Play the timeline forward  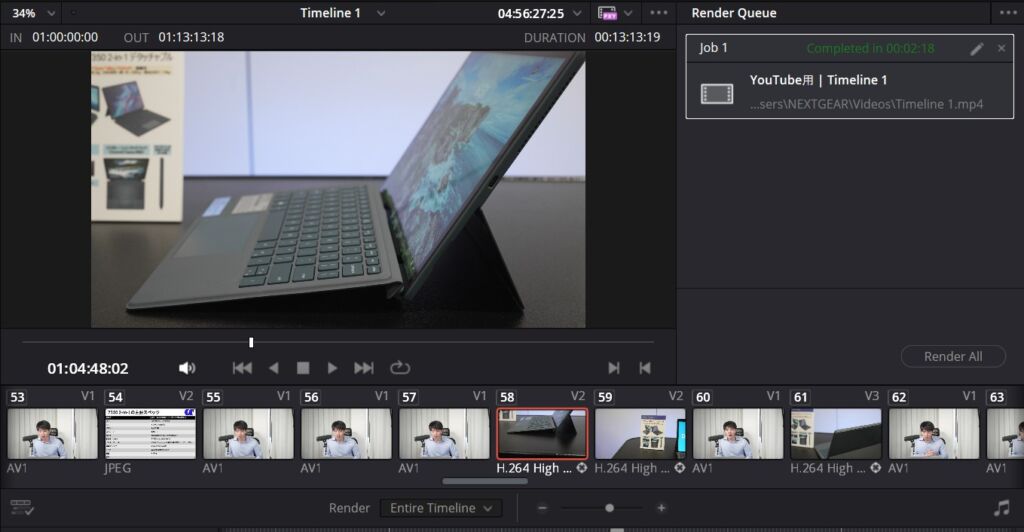click(332, 368)
